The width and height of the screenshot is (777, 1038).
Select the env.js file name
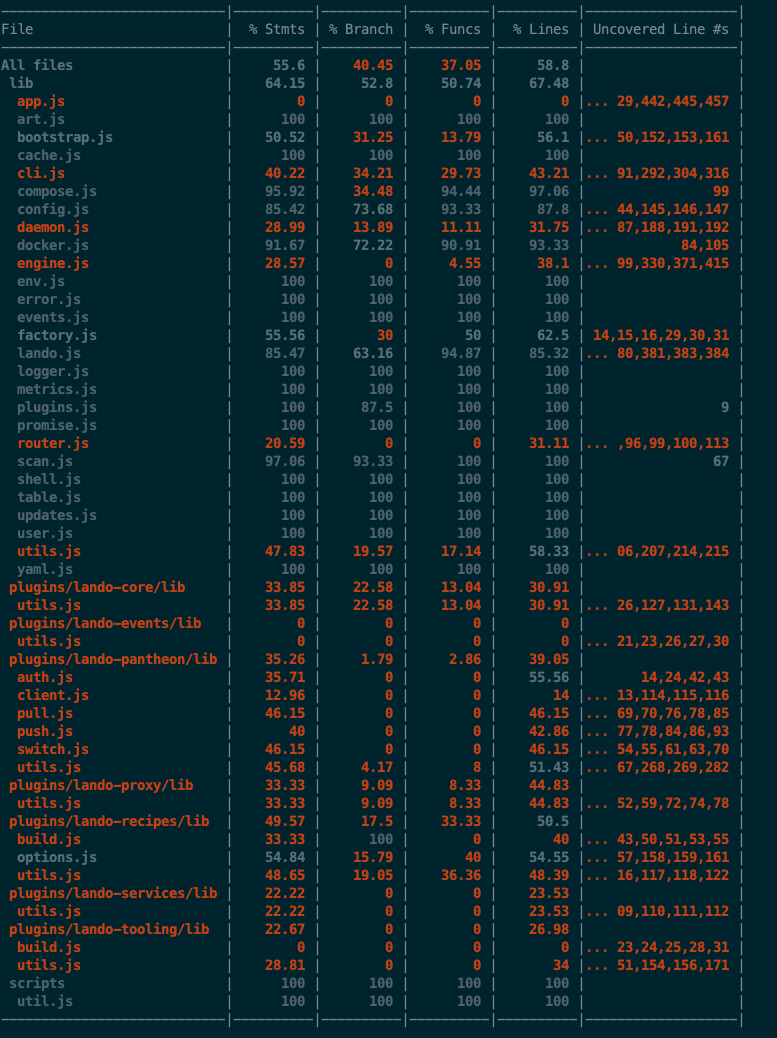41,281
